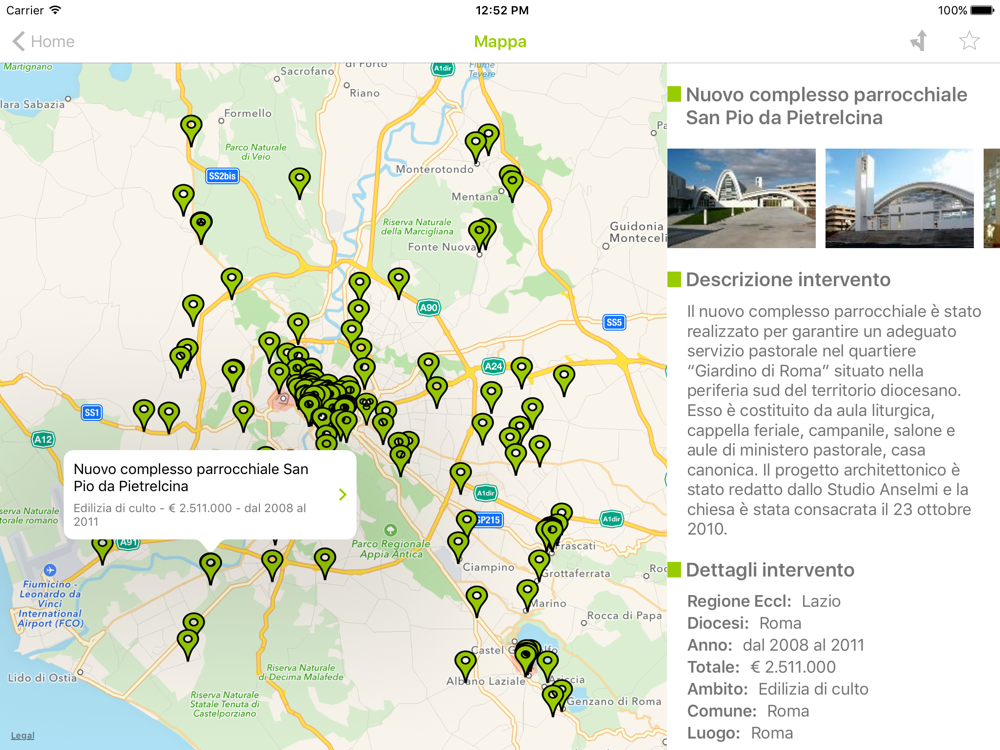Tap 'Diocesi: Roma' row
Screen dimensions: 1000x750
point(744,623)
